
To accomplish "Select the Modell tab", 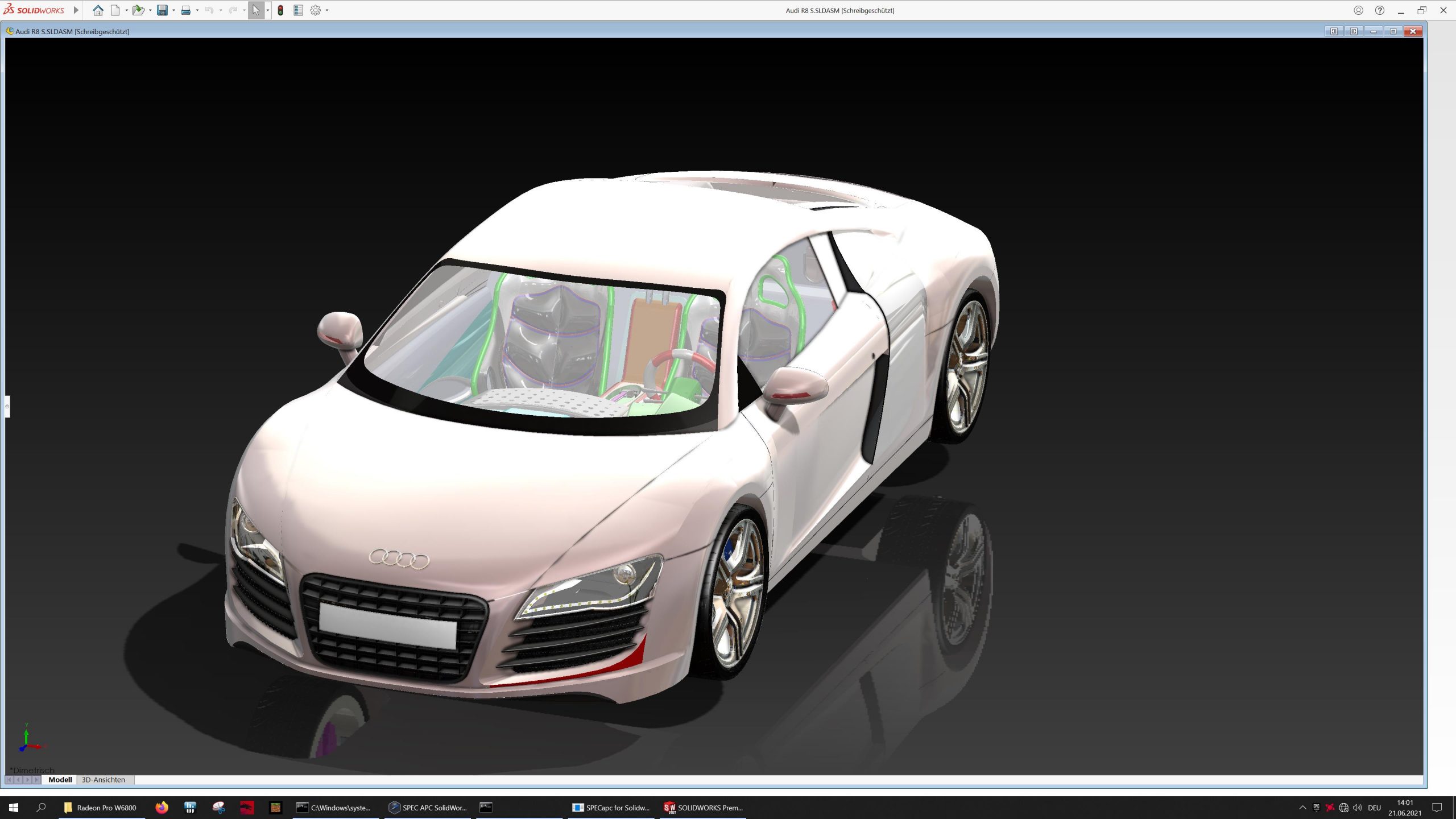I will pos(60,780).
